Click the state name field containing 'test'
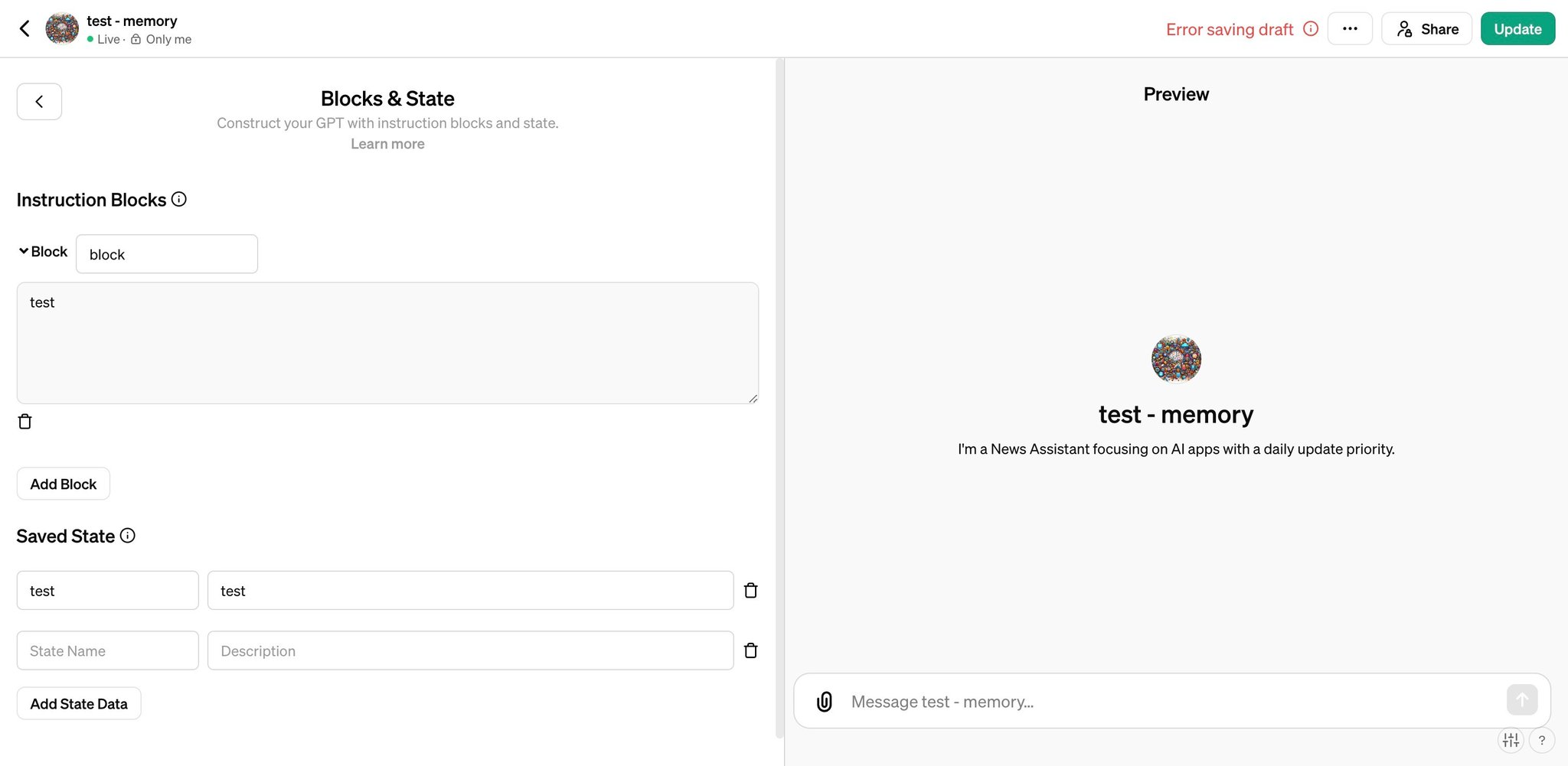Viewport: 1568px width, 766px height. tap(108, 590)
